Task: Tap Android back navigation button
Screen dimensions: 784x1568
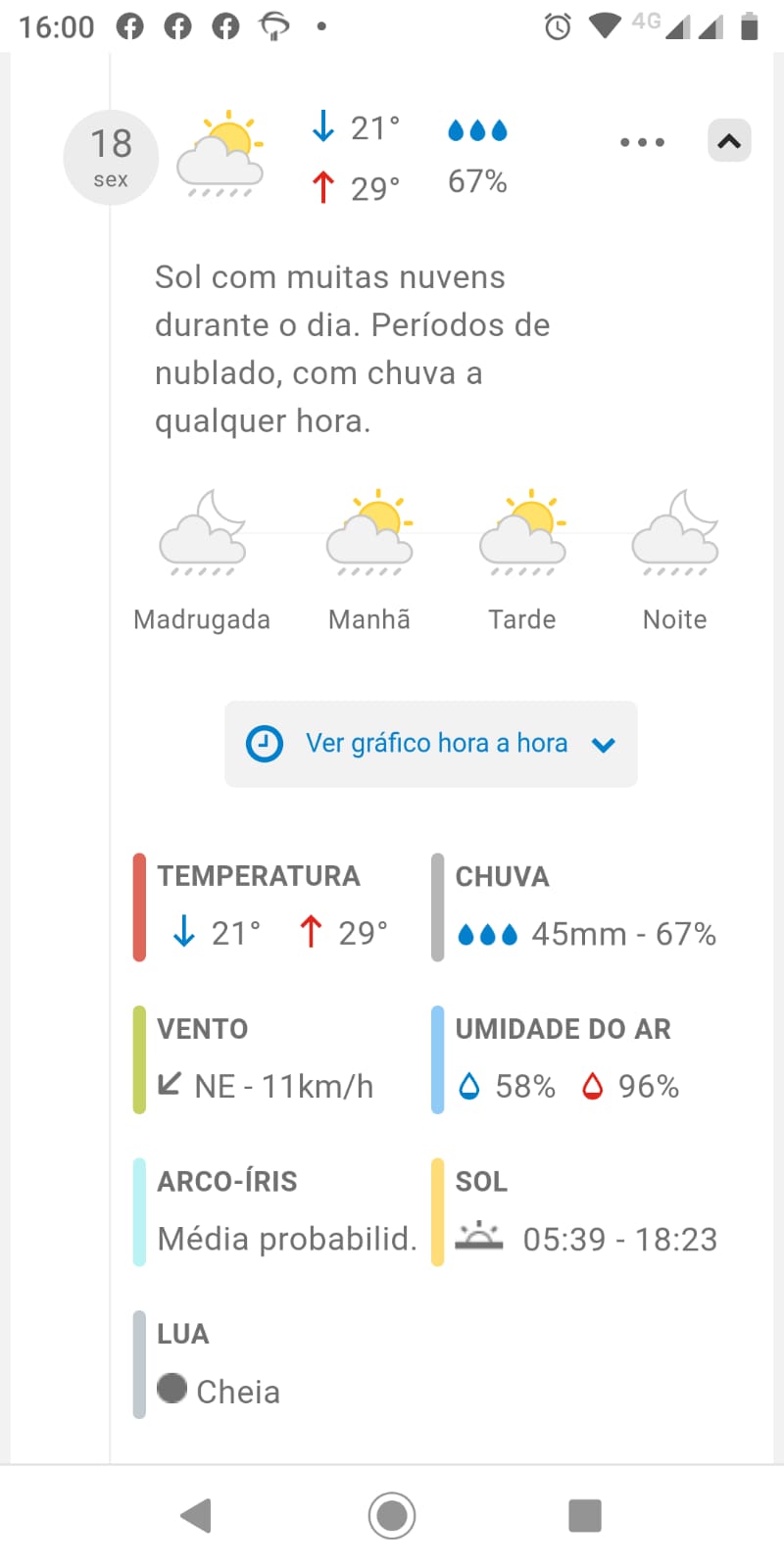Action: point(197,1515)
